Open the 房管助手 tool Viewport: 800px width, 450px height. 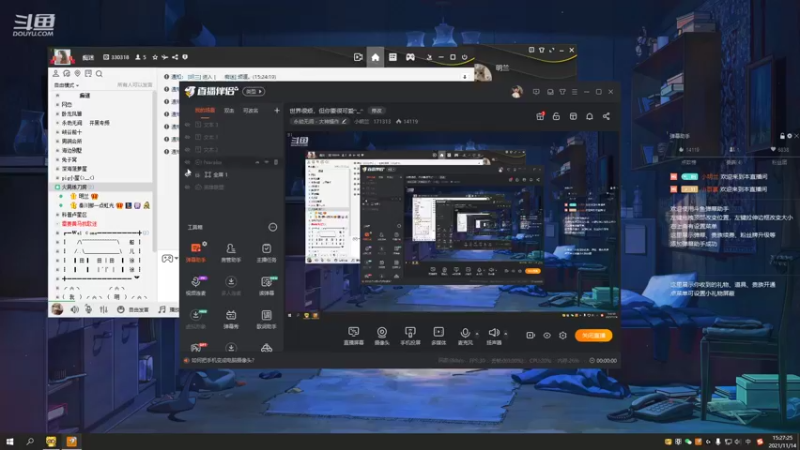pyautogui.click(x=231, y=252)
